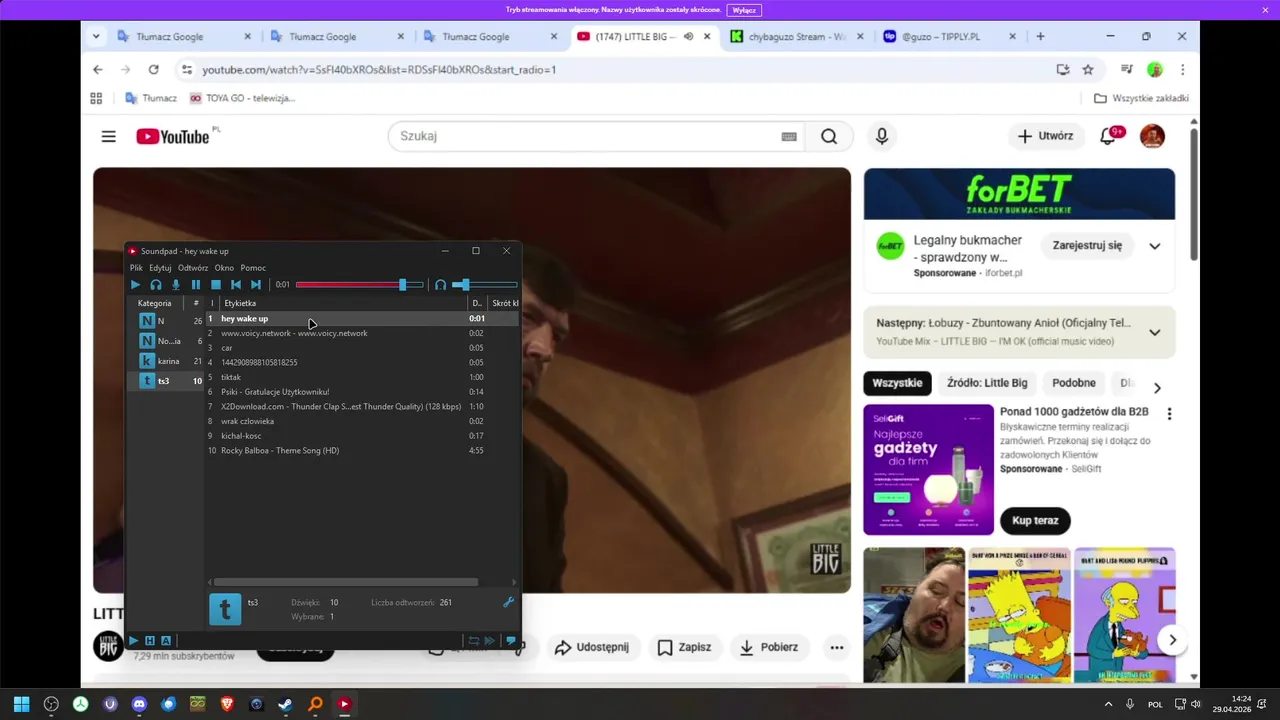Screen dimensions: 1280x720
Task: Click headphones icon beside Soundpad volume slider
Action: [440, 285]
